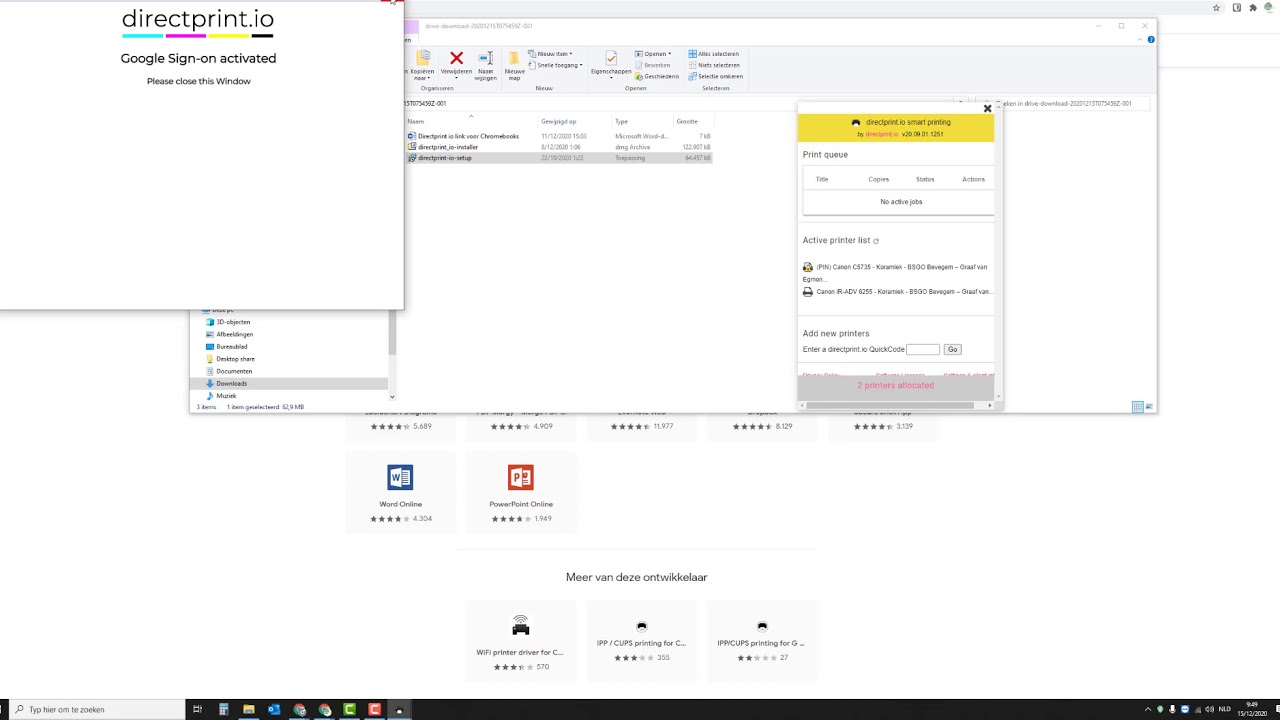The width and height of the screenshot is (1280, 720).
Task: Switch Explorer to large icons view
Action: (x=1149, y=407)
